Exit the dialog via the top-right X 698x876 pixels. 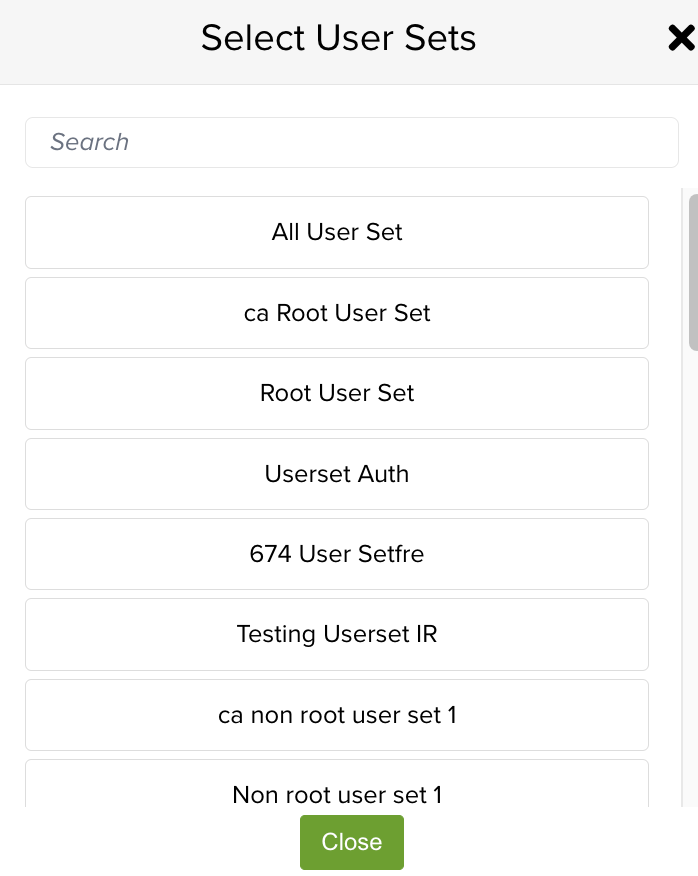point(681,38)
